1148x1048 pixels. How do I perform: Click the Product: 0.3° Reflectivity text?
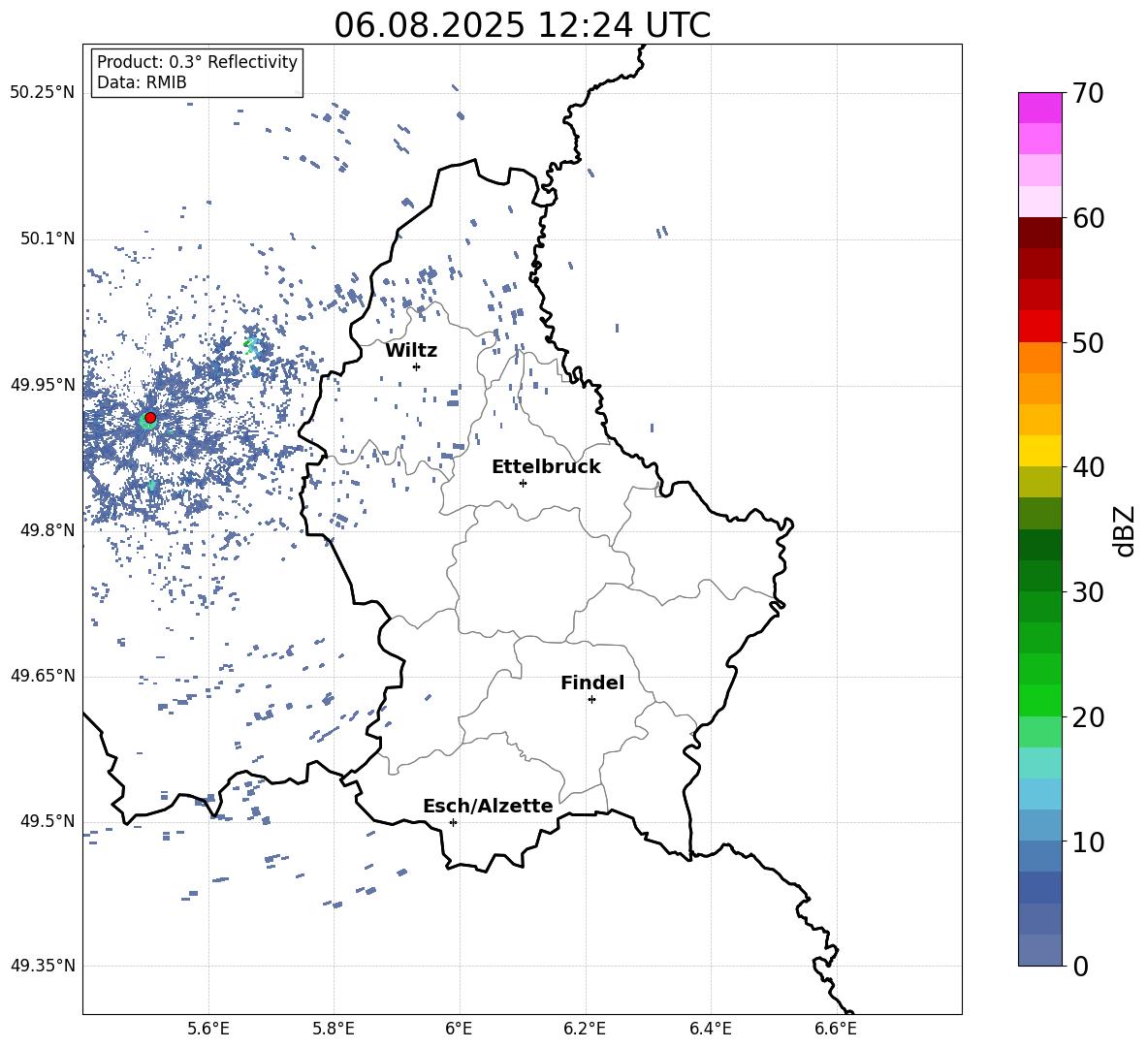point(197,62)
